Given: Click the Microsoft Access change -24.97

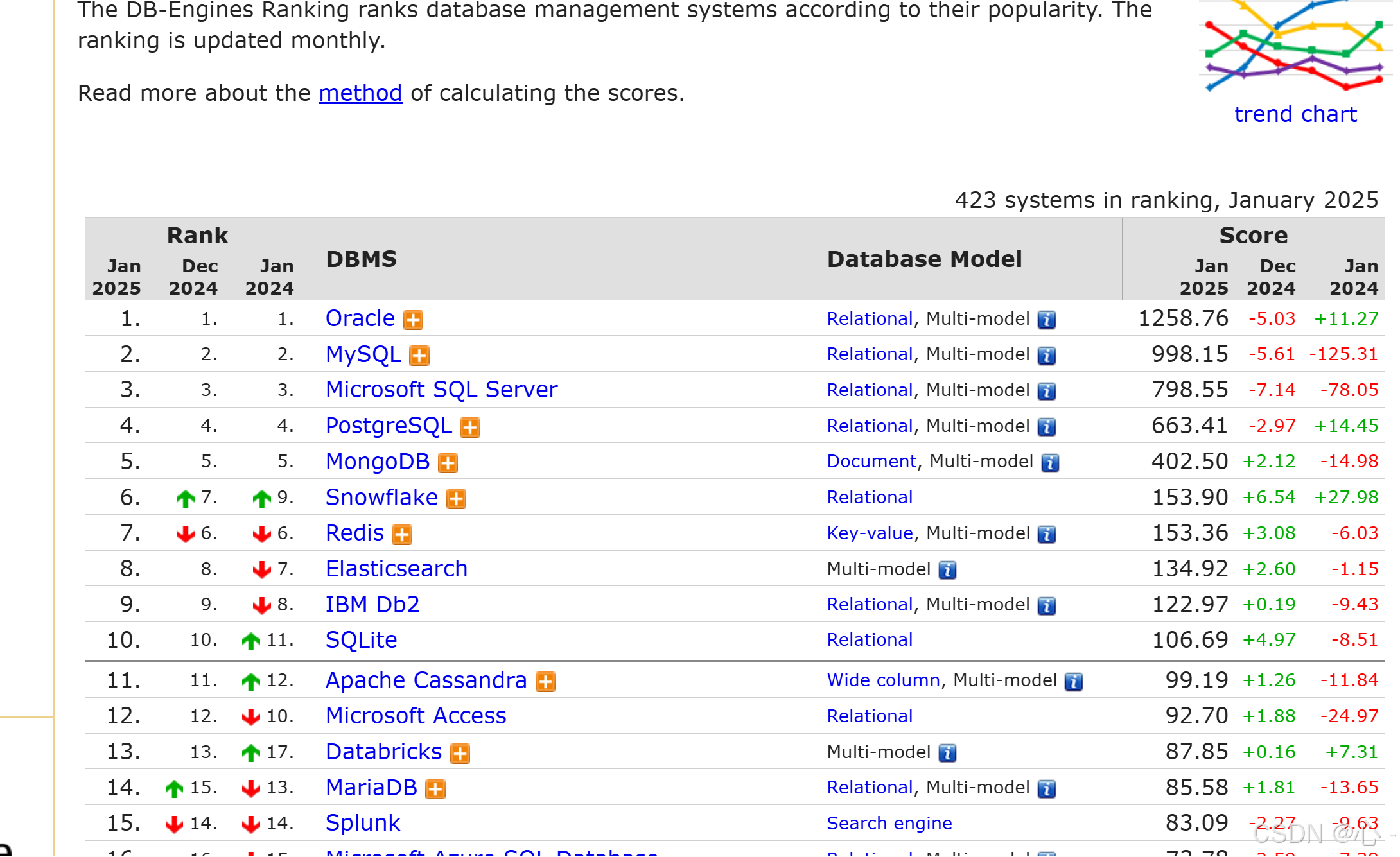Looking at the screenshot, I should pyautogui.click(x=1349, y=716).
